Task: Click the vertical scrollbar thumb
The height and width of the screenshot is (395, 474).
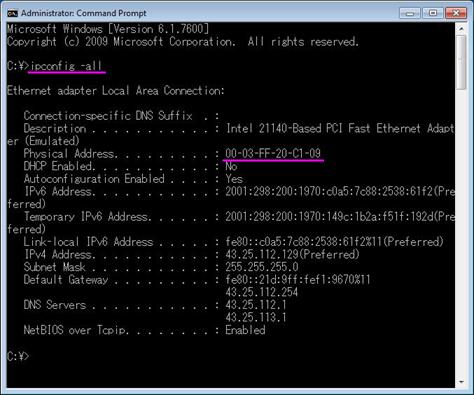Action: pyautogui.click(x=461, y=62)
